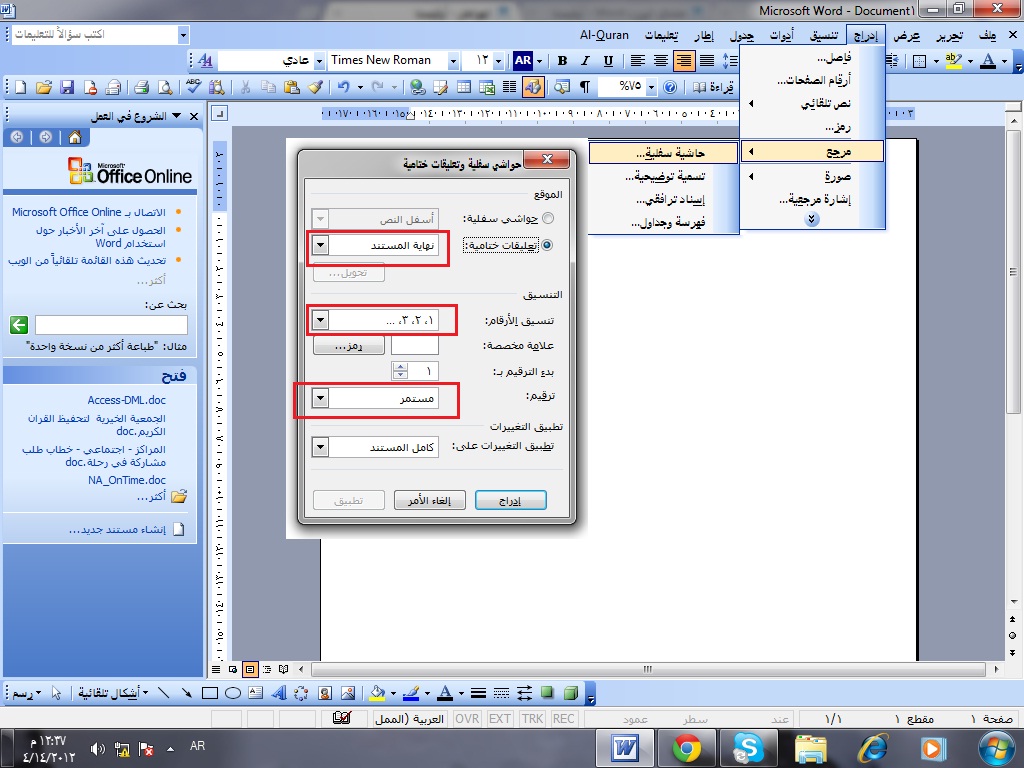This screenshot has height=768, width=1024.
Task: Click the Styles and Formatting AA icon
Action: (205, 61)
